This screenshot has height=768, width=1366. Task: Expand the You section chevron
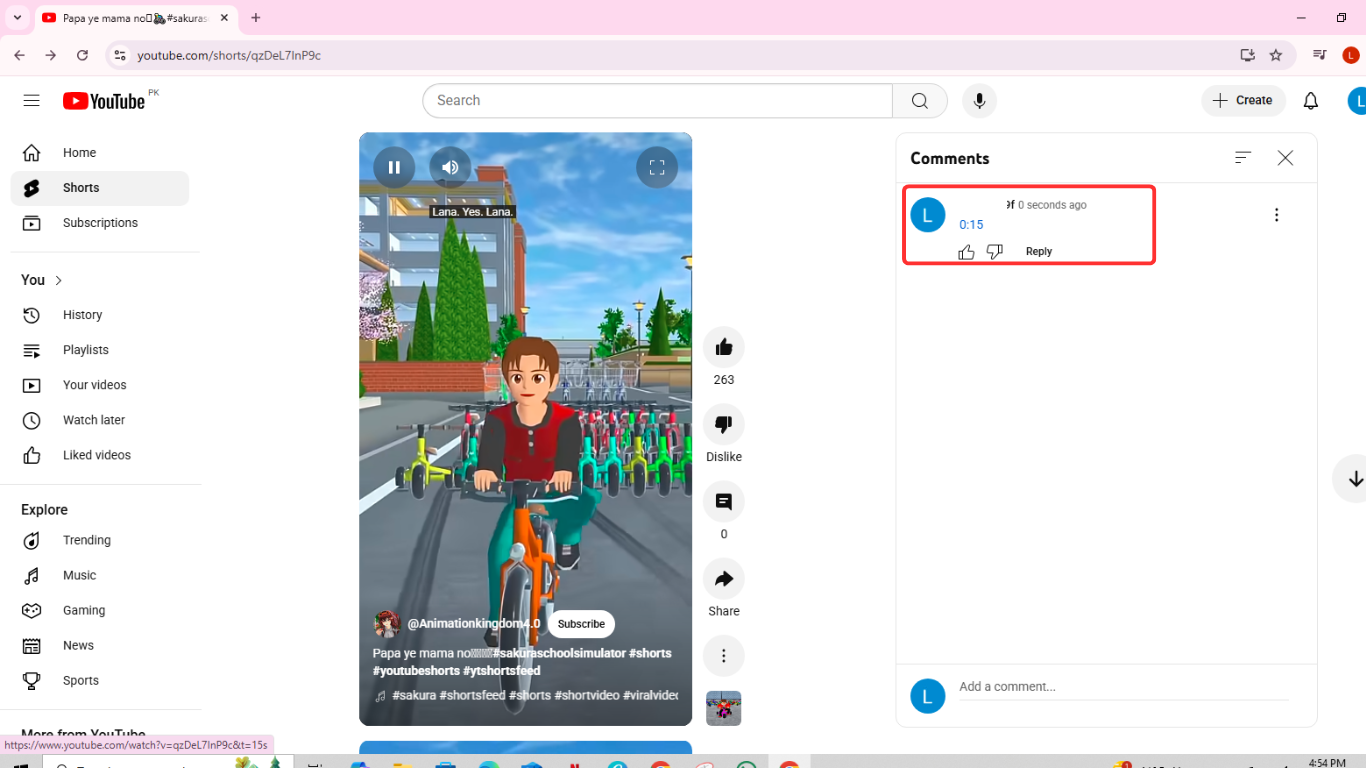pos(59,280)
